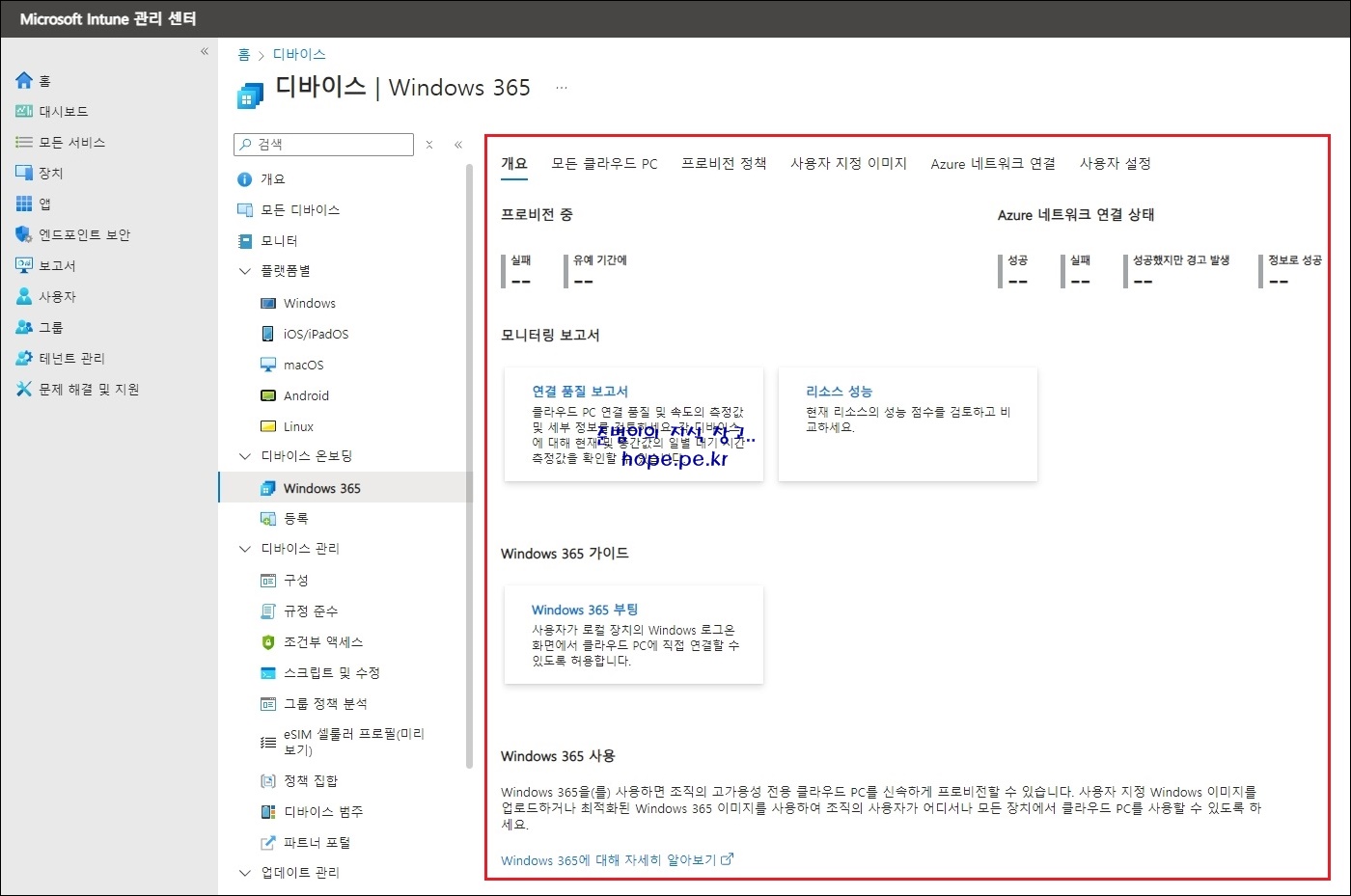The image size is (1351, 896).
Task: Collapse the device menu double-chevron
Action: (458, 145)
